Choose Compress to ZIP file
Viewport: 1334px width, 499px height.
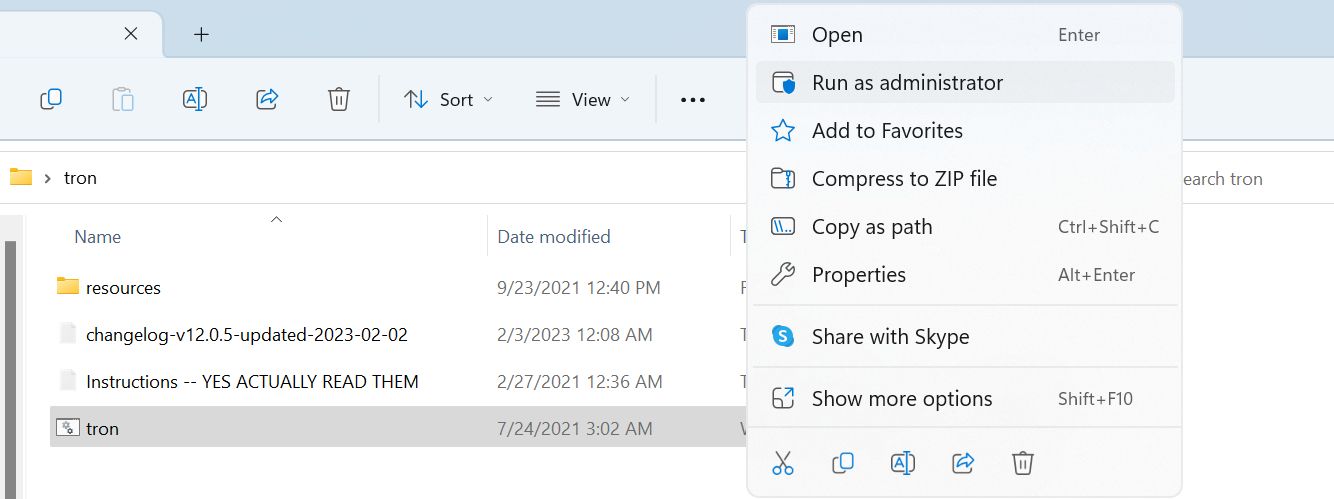pyautogui.click(x=903, y=178)
